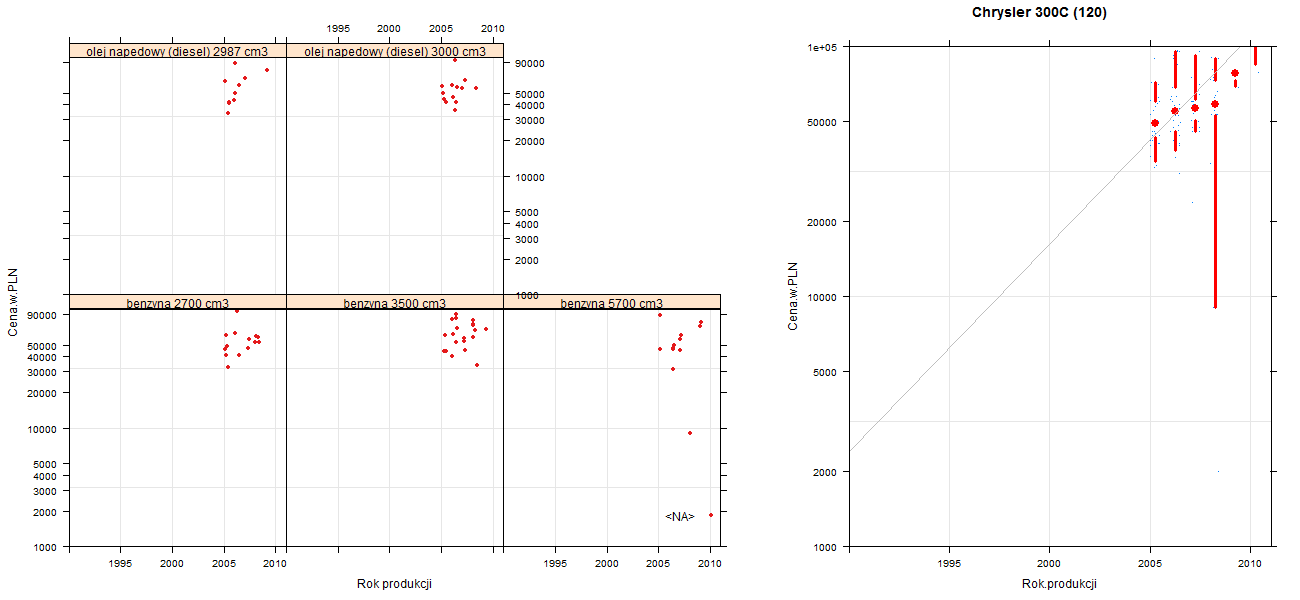Click the "2000" tick below the benzyna 2700 panel
Screen dimensions: 1300x600
[x=172, y=564]
